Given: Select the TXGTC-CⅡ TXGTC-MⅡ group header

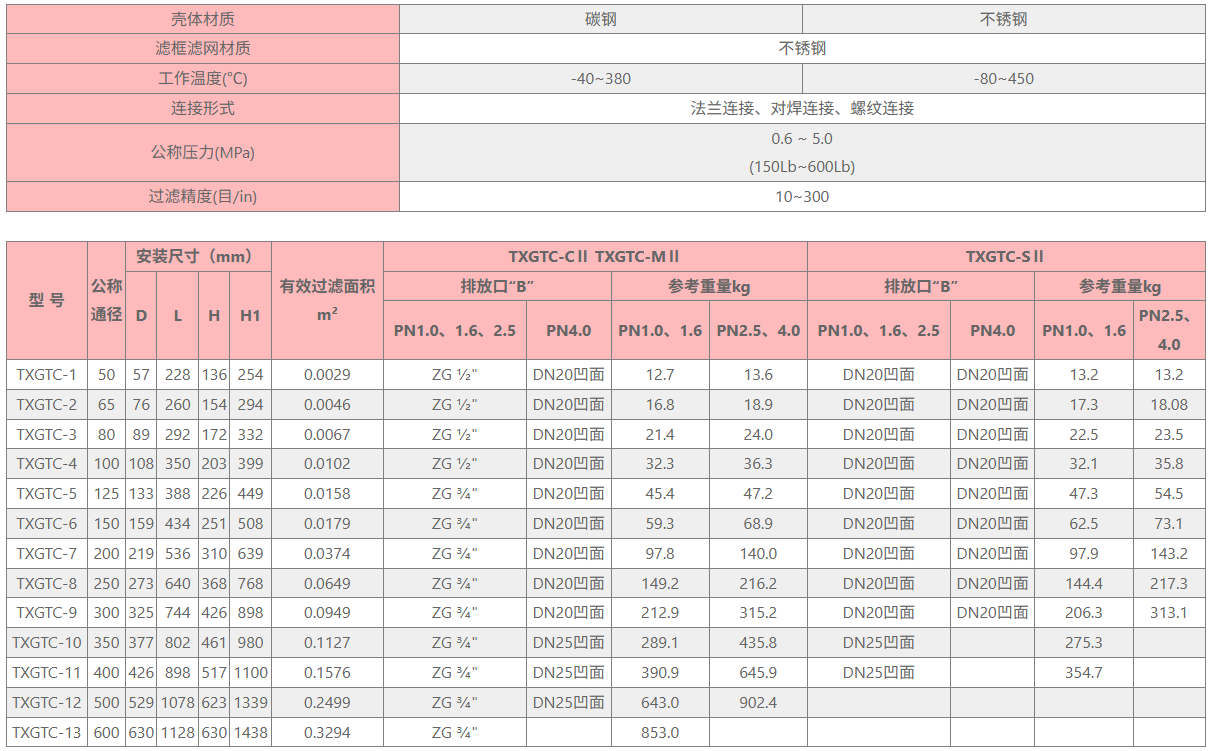Looking at the screenshot, I should (x=594, y=256).
